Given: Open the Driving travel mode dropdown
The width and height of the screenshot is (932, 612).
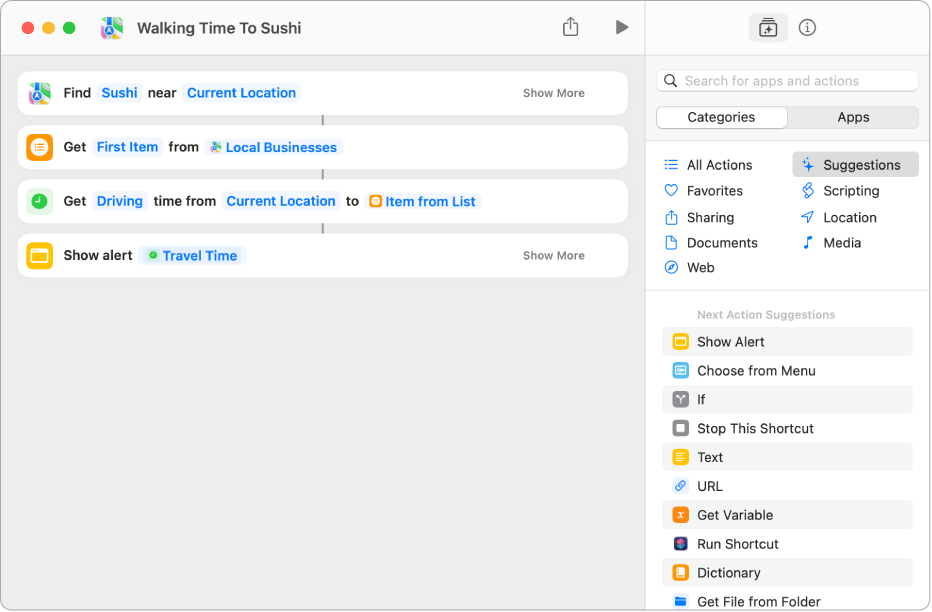Looking at the screenshot, I should point(120,201).
